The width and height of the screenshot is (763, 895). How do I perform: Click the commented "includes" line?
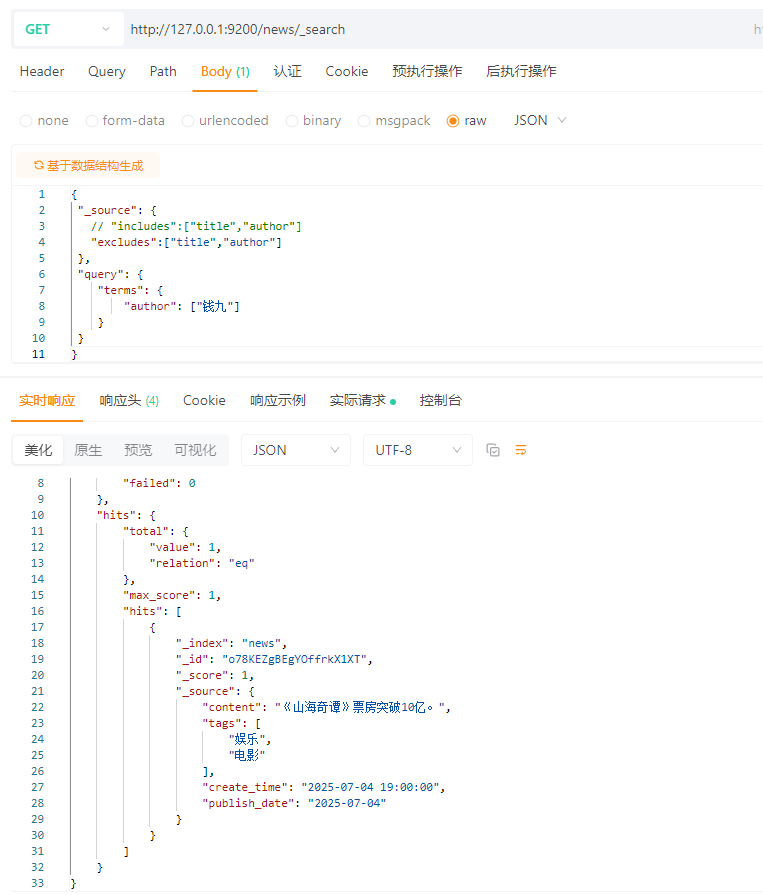[196, 227]
